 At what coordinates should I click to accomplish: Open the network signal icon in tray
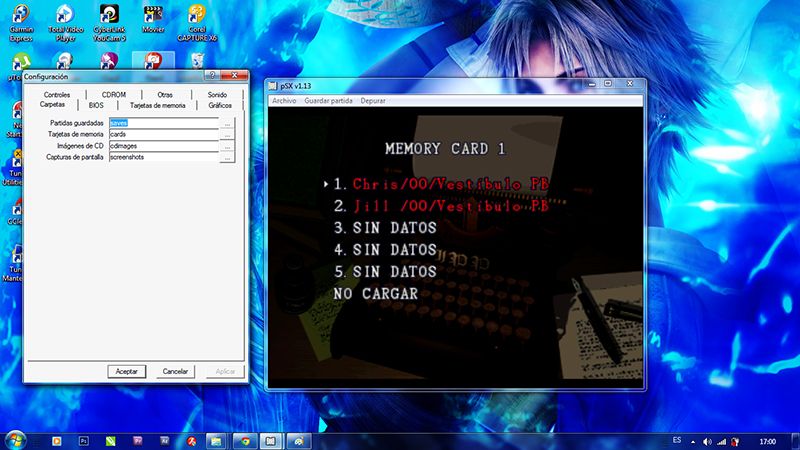[721, 442]
